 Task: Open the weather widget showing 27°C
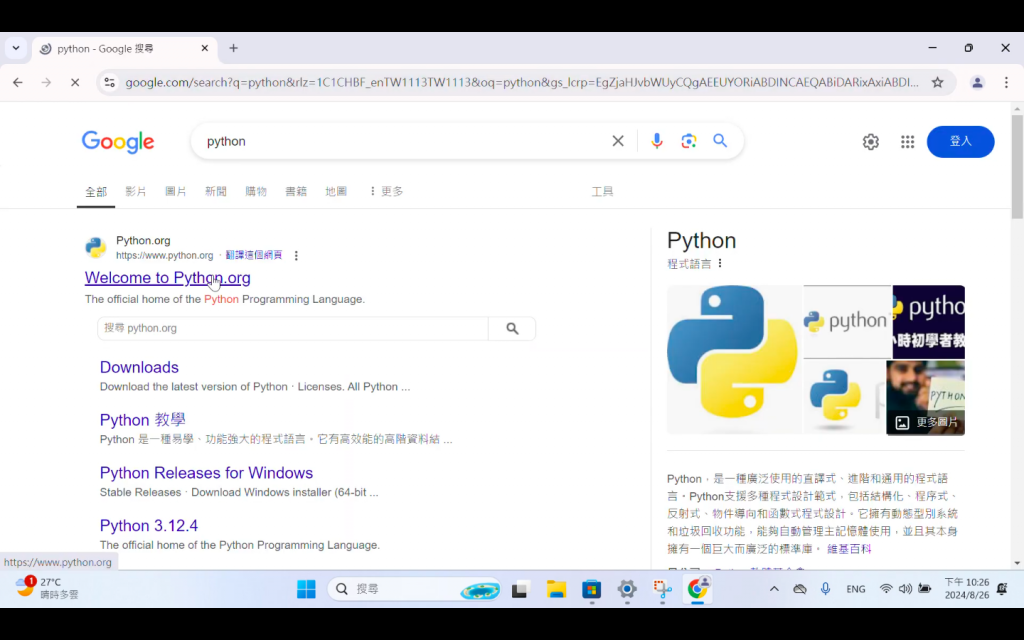pos(47,588)
